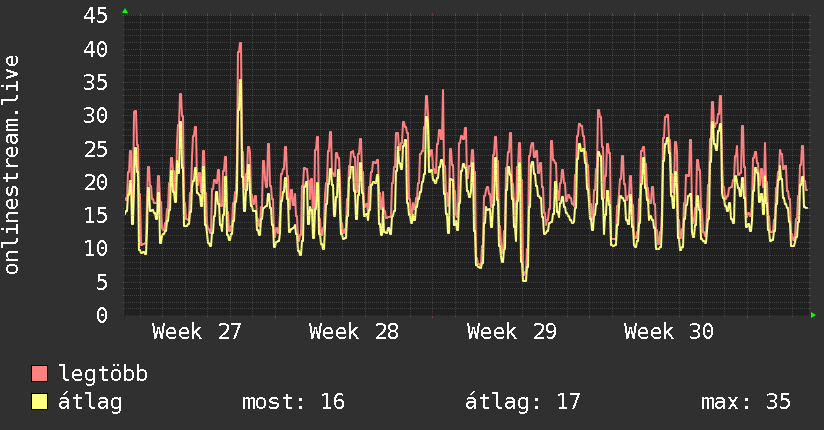Image resolution: width=824 pixels, height=430 pixels.
Task: Click the 0 y-axis tick label
Action: [x=102, y=315]
